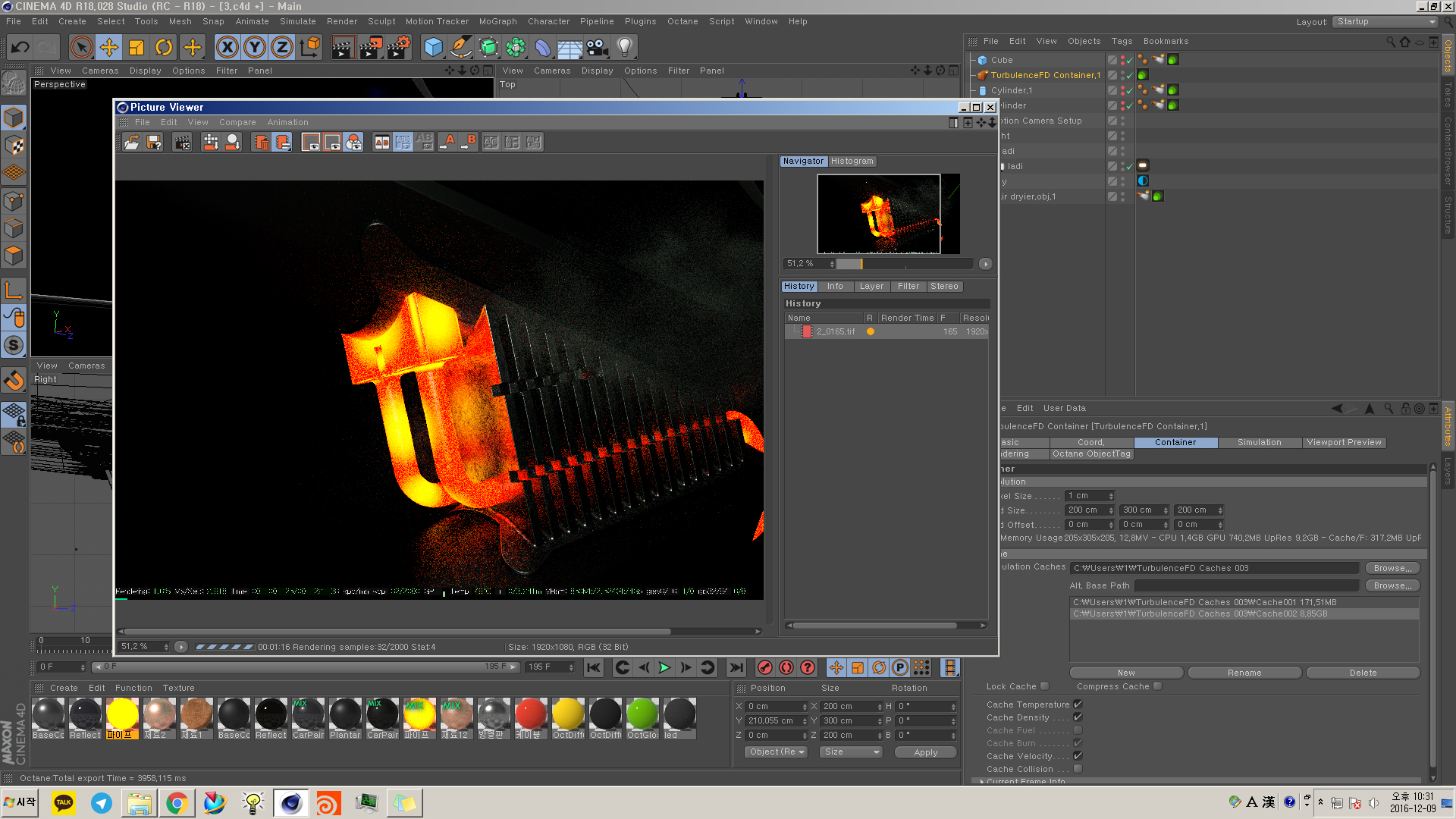Toggle Autokeying button
1456x819 pixels.
click(786, 667)
